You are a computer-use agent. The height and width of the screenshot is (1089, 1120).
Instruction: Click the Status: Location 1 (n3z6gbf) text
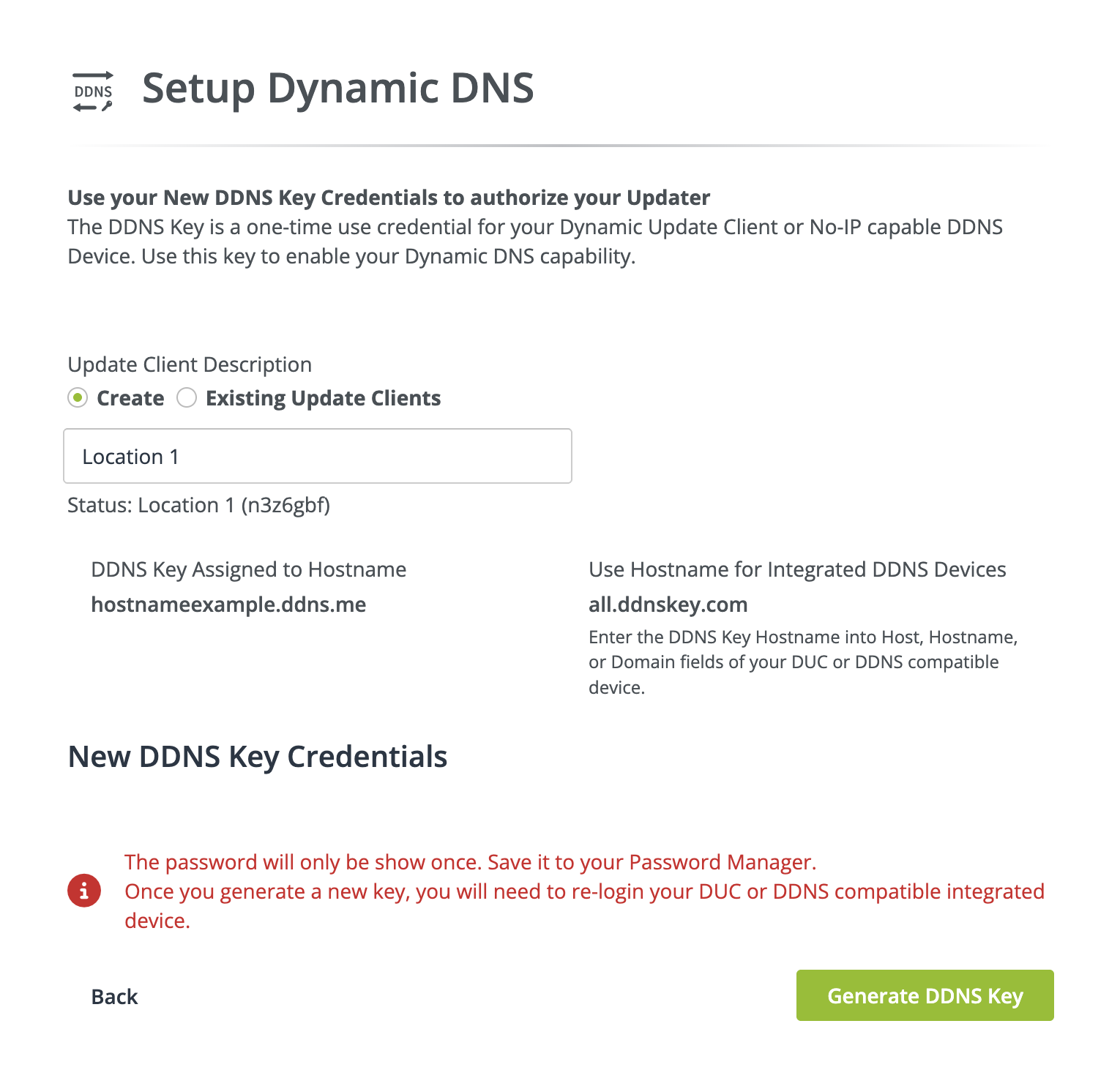[x=198, y=505]
